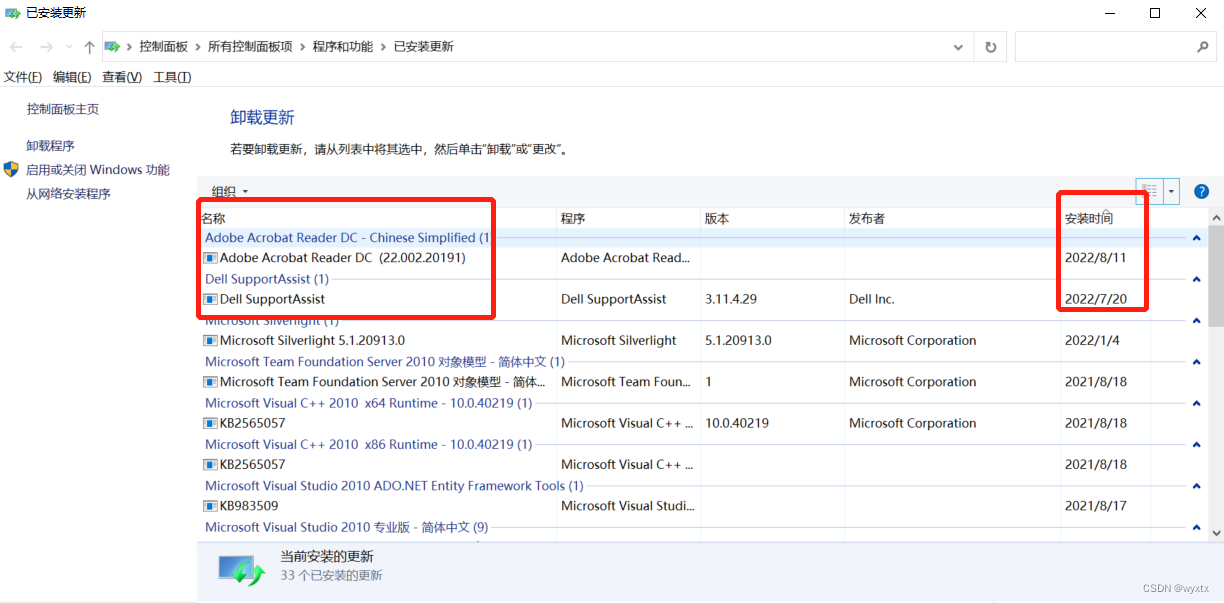Open 控制面板主页 link
This screenshot has width=1224, height=603.
click(63, 109)
